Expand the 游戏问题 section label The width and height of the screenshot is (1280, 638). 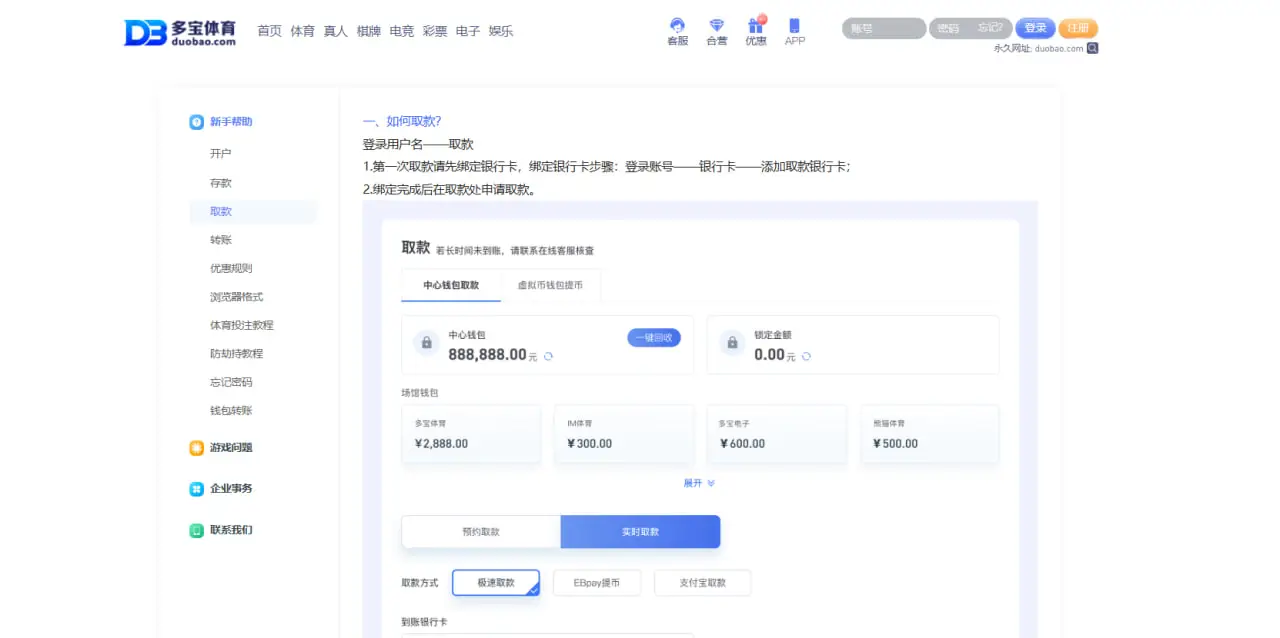231,448
